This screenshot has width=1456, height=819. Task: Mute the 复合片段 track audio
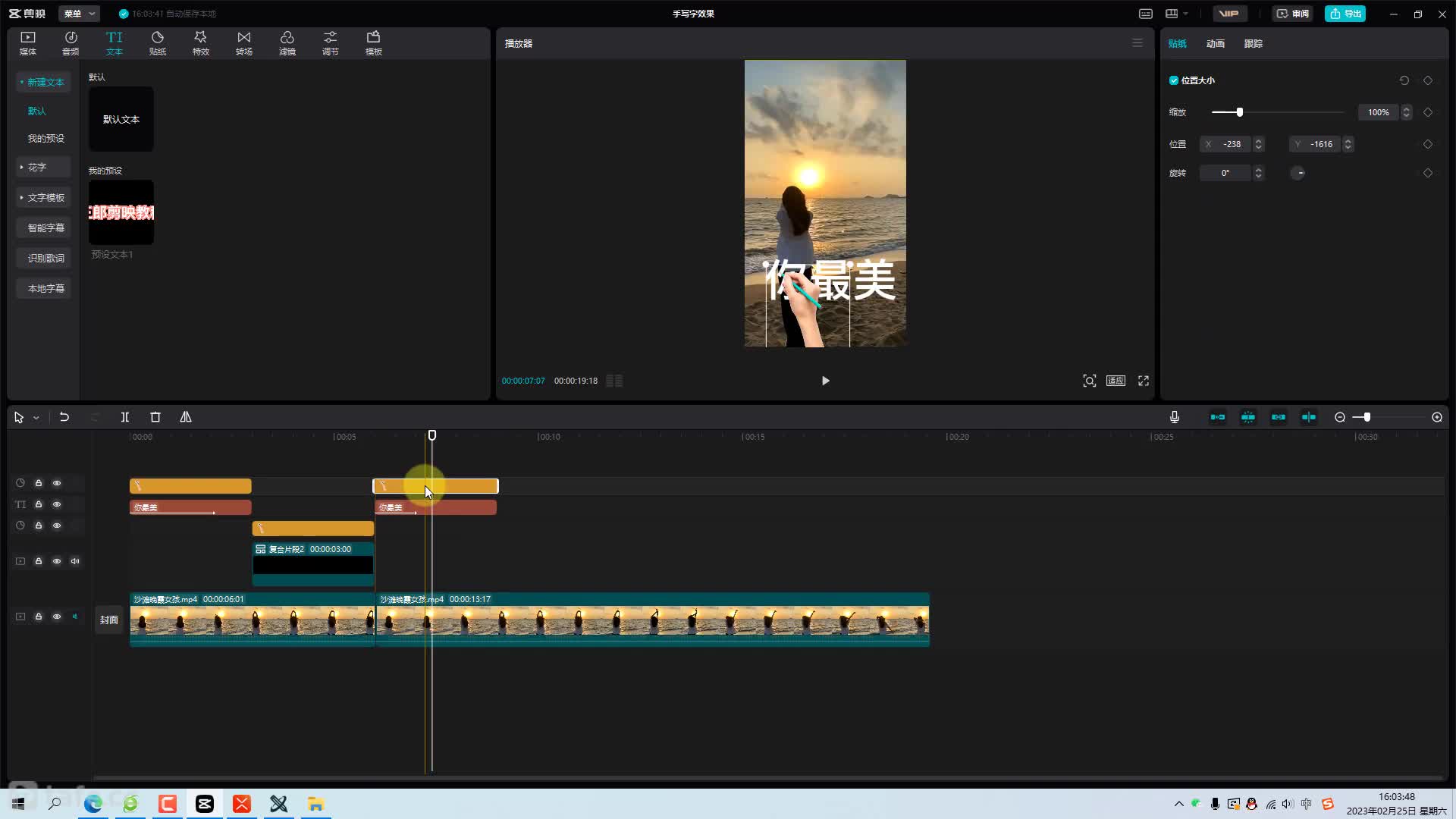pos(75,561)
